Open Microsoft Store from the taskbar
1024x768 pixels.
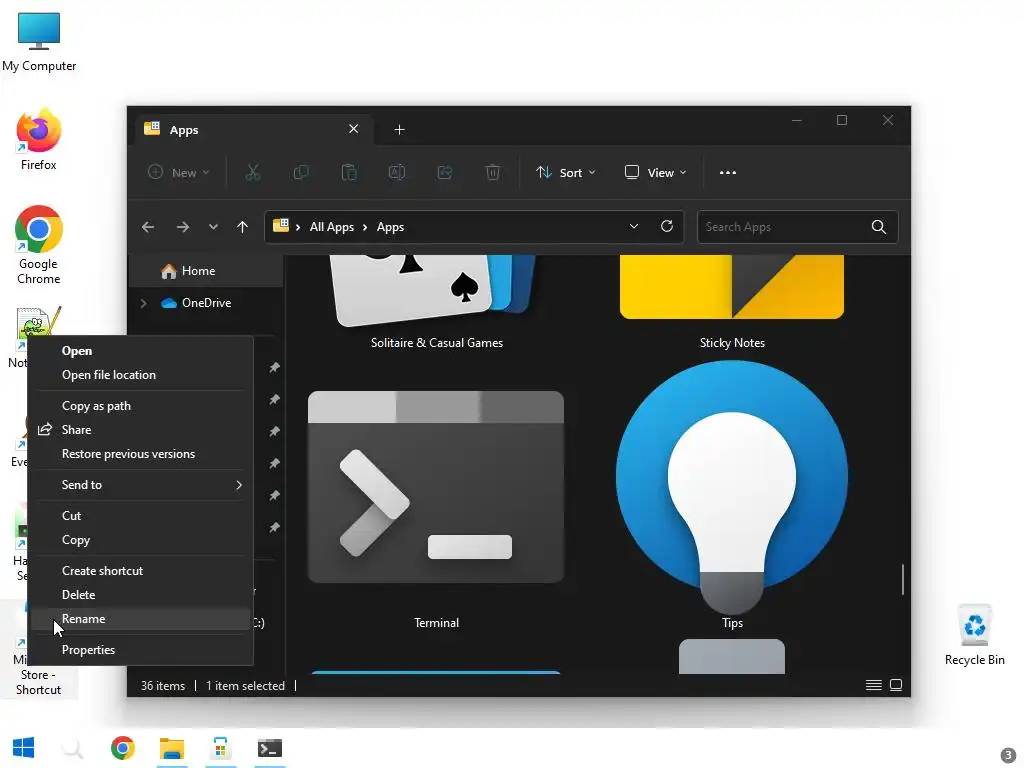pyautogui.click(x=221, y=748)
